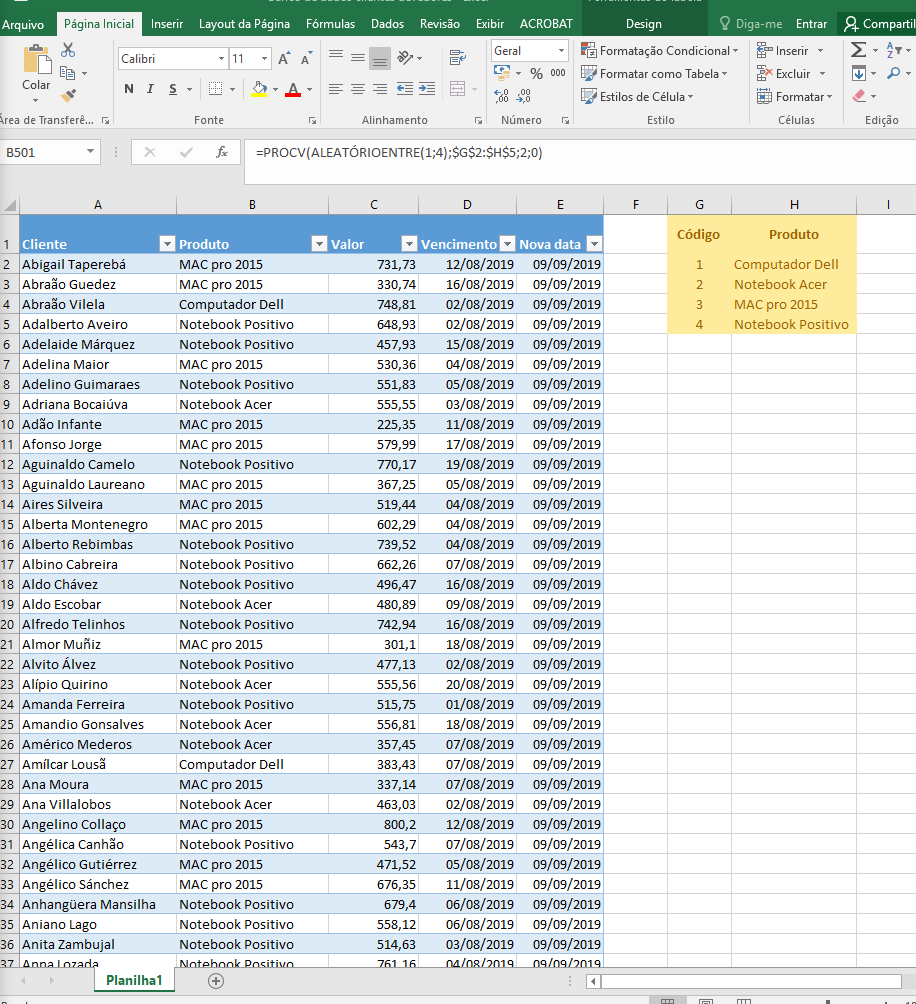Click the increase indent icon
The width and height of the screenshot is (916, 1004).
tap(428, 89)
